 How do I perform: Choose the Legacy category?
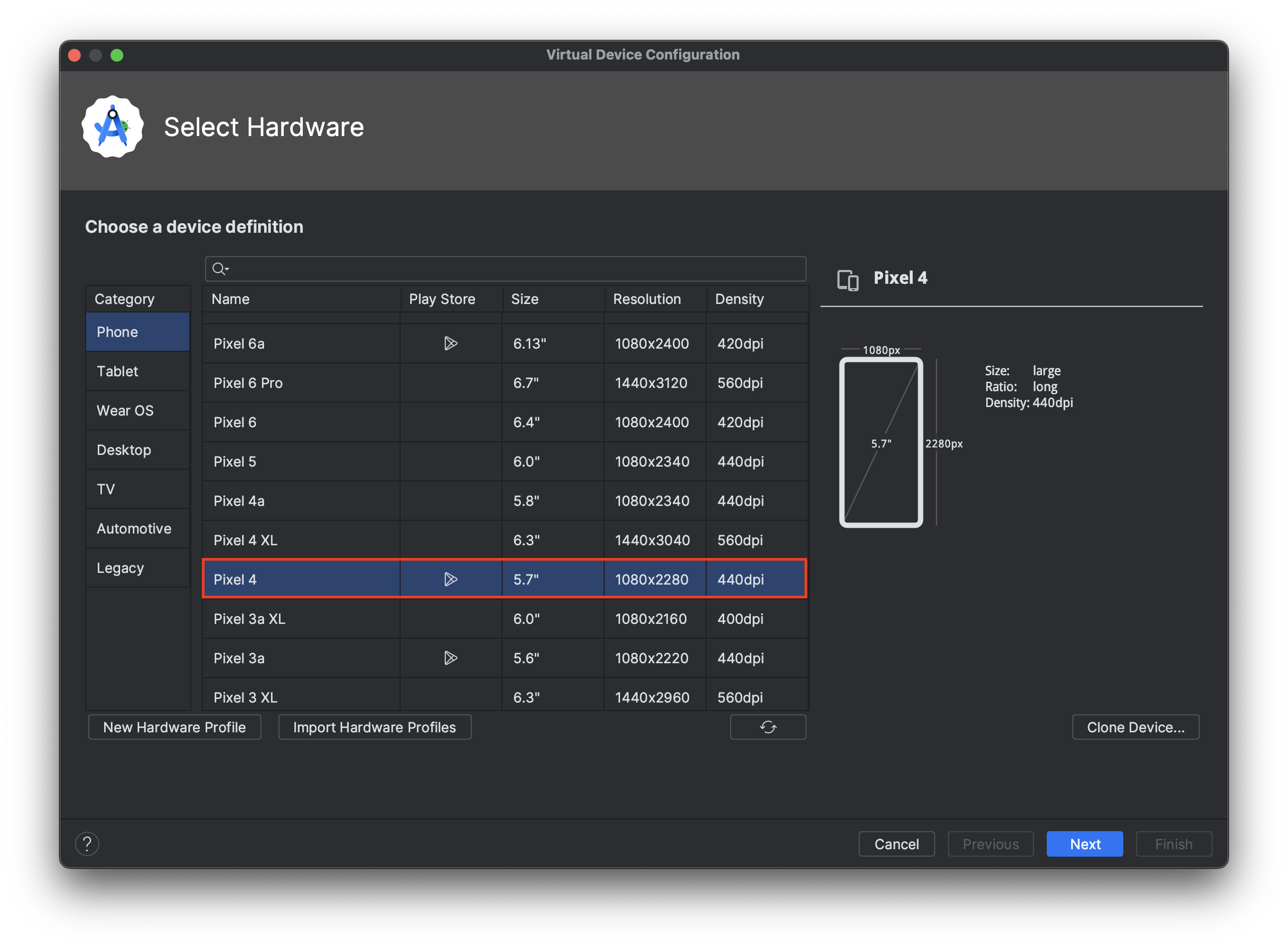pyautogui.click(x=120, y=568)
